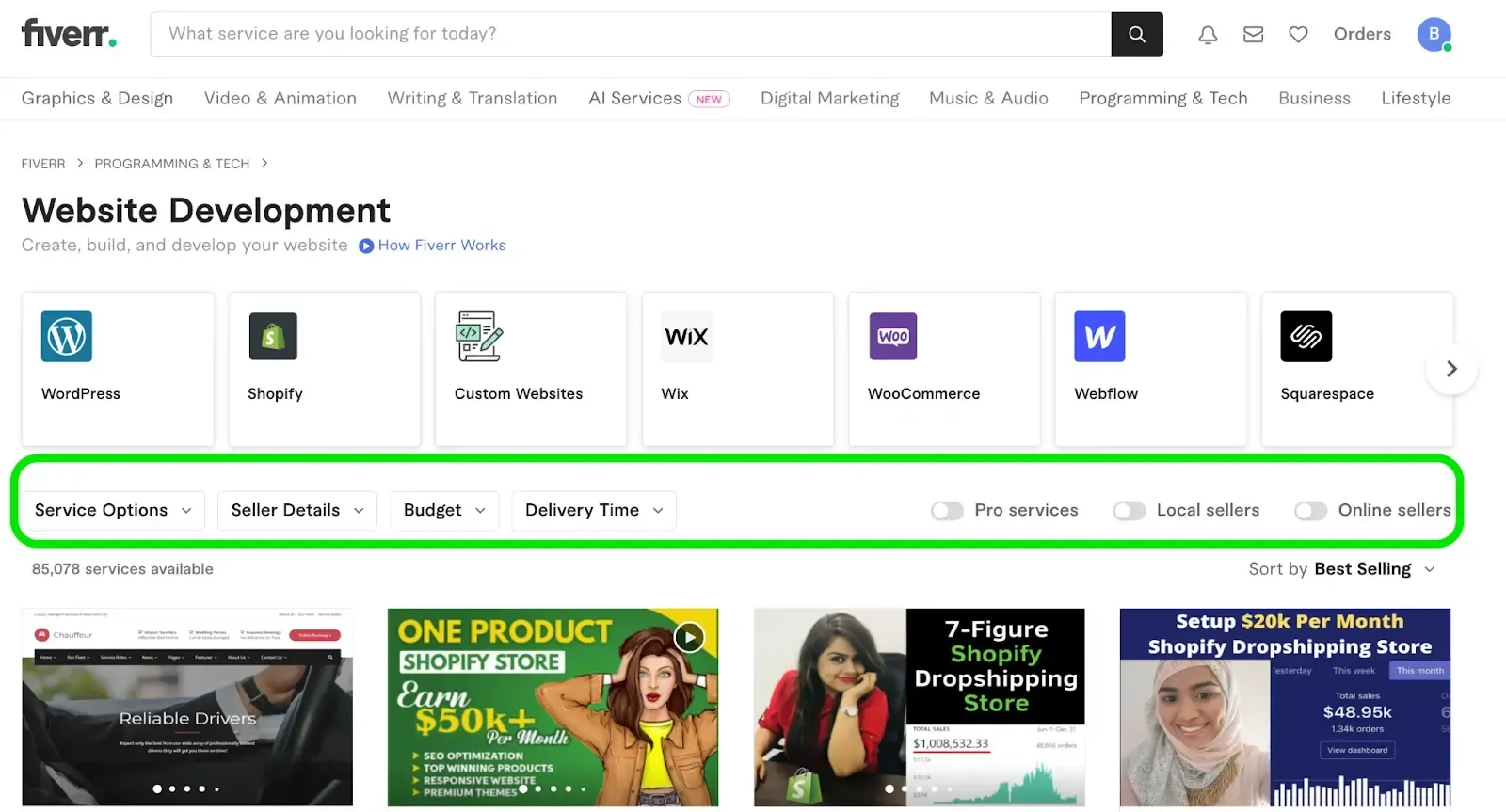The height and width of the screenshot is (812, 1506).
Task: Enable the Local sellers switch
Action: [x=1129, y=511]
